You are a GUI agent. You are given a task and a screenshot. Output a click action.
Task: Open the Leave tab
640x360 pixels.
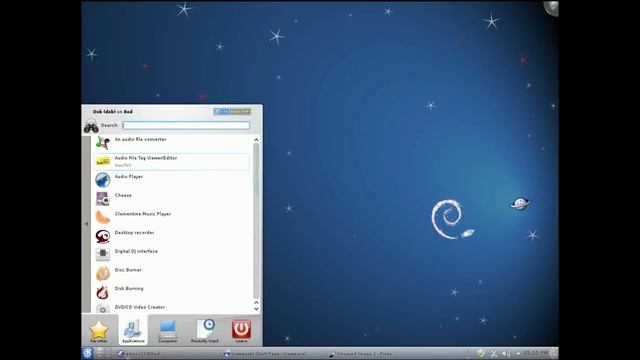tap(241, 331)
